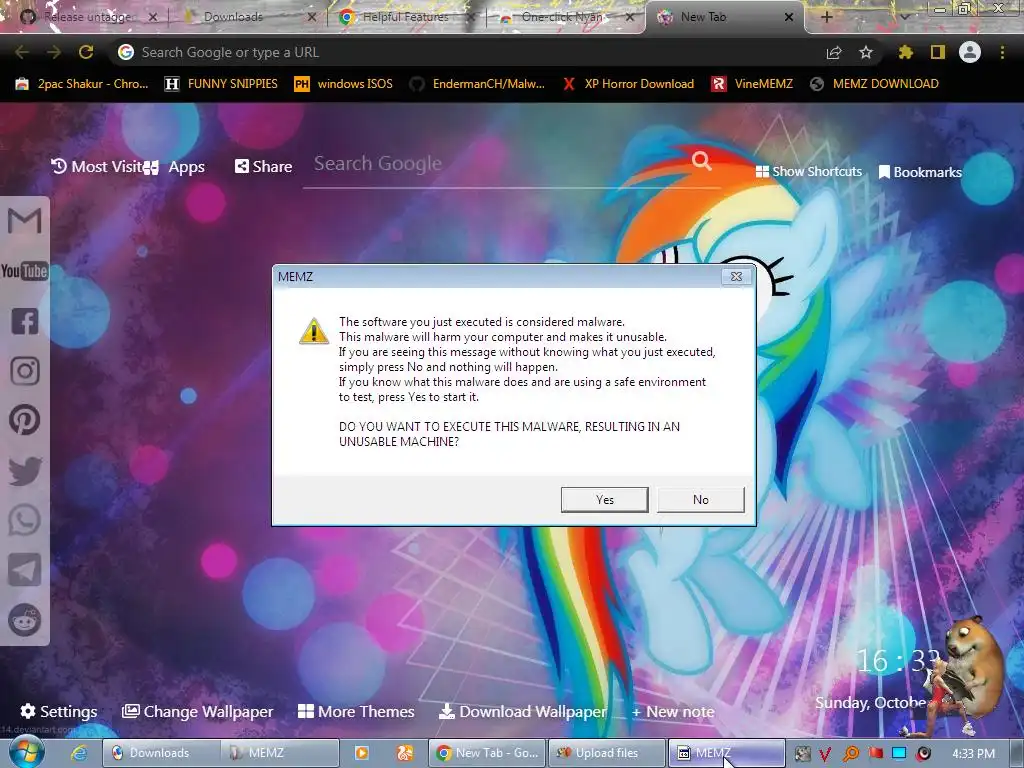
Task: Open XP Horror Download bookmark
Action: pos(628,84)
